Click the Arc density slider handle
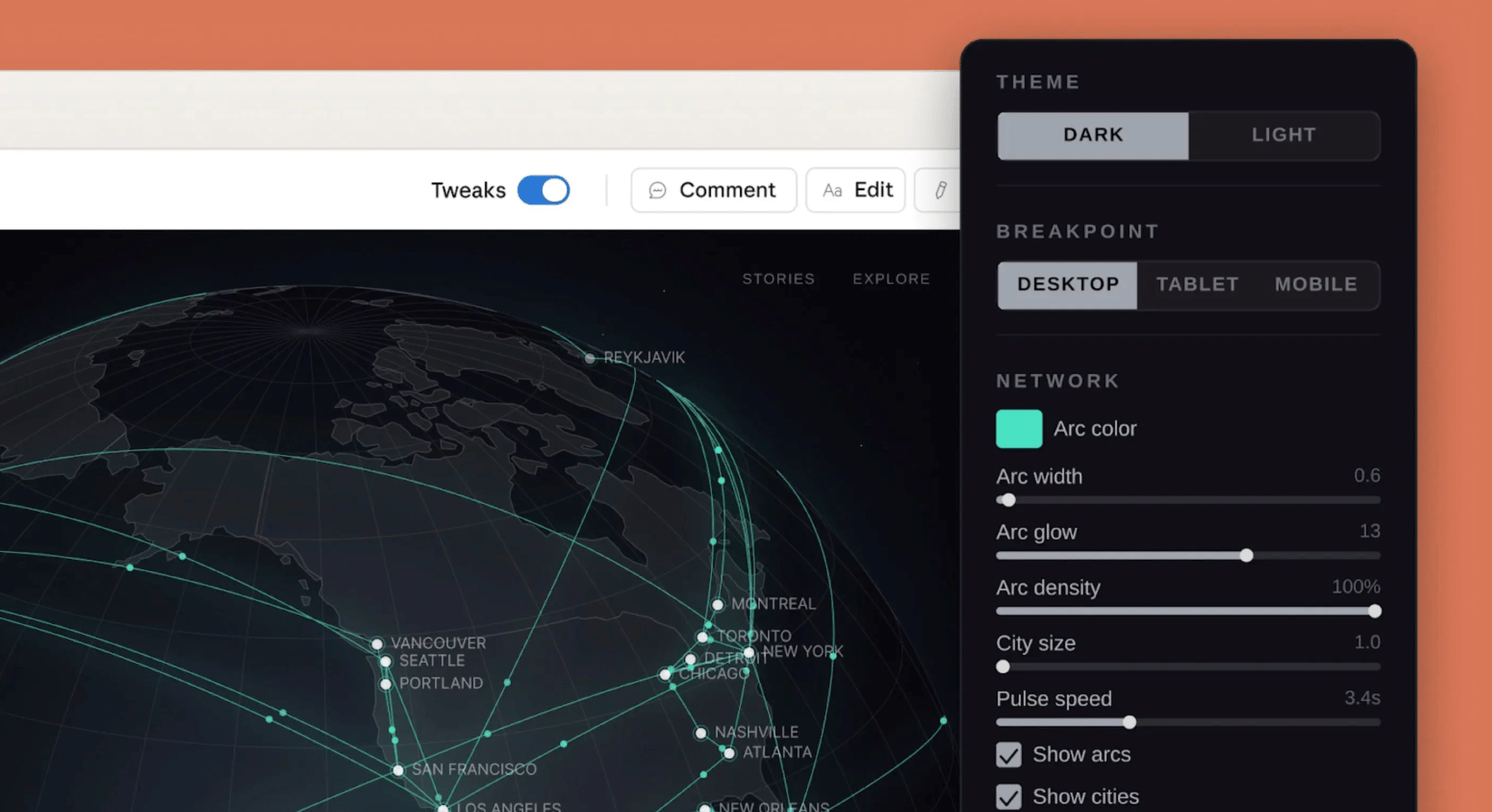This screenshot has height=812, width=1492. pyautogui.click(x=1375, y=611)
